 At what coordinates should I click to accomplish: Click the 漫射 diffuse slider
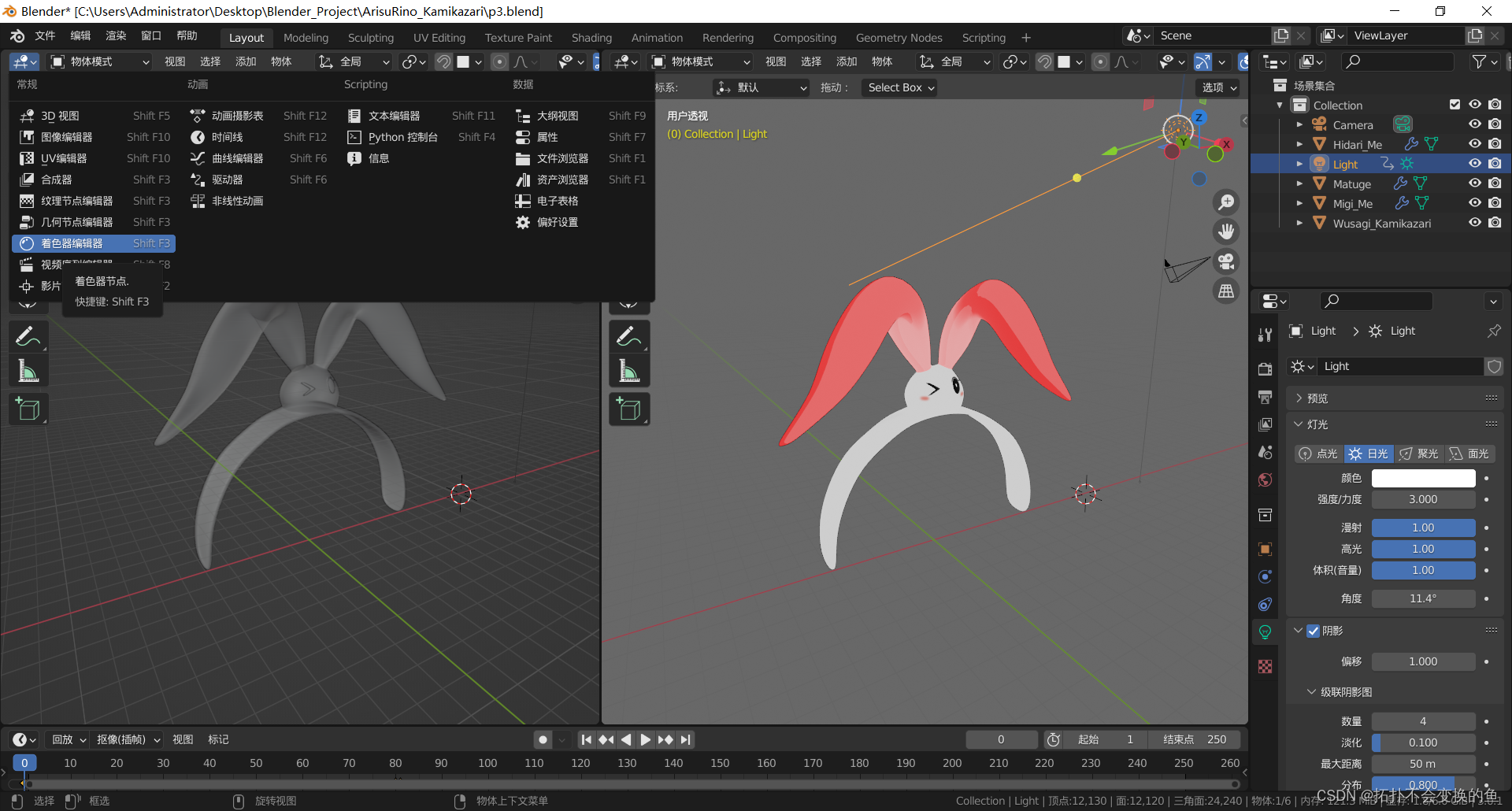[x=1423, y=528]
